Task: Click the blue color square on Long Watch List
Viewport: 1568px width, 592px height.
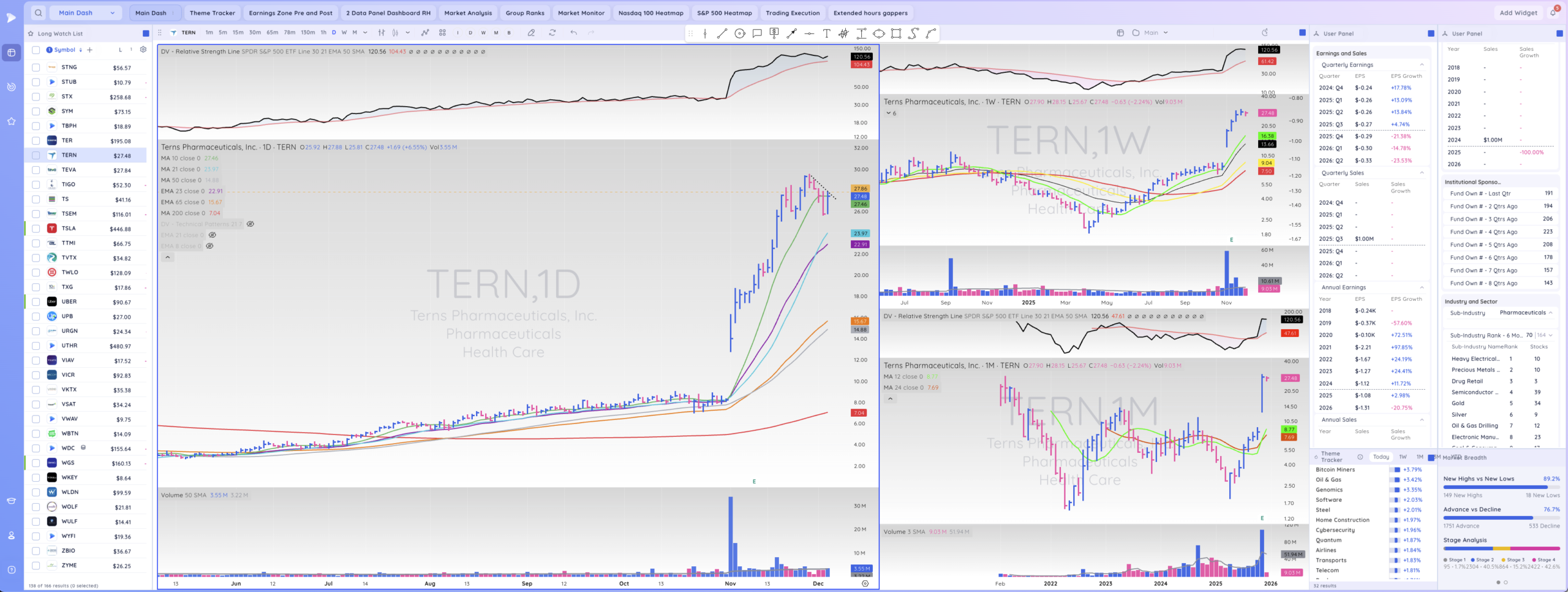Action: (146, 34)
